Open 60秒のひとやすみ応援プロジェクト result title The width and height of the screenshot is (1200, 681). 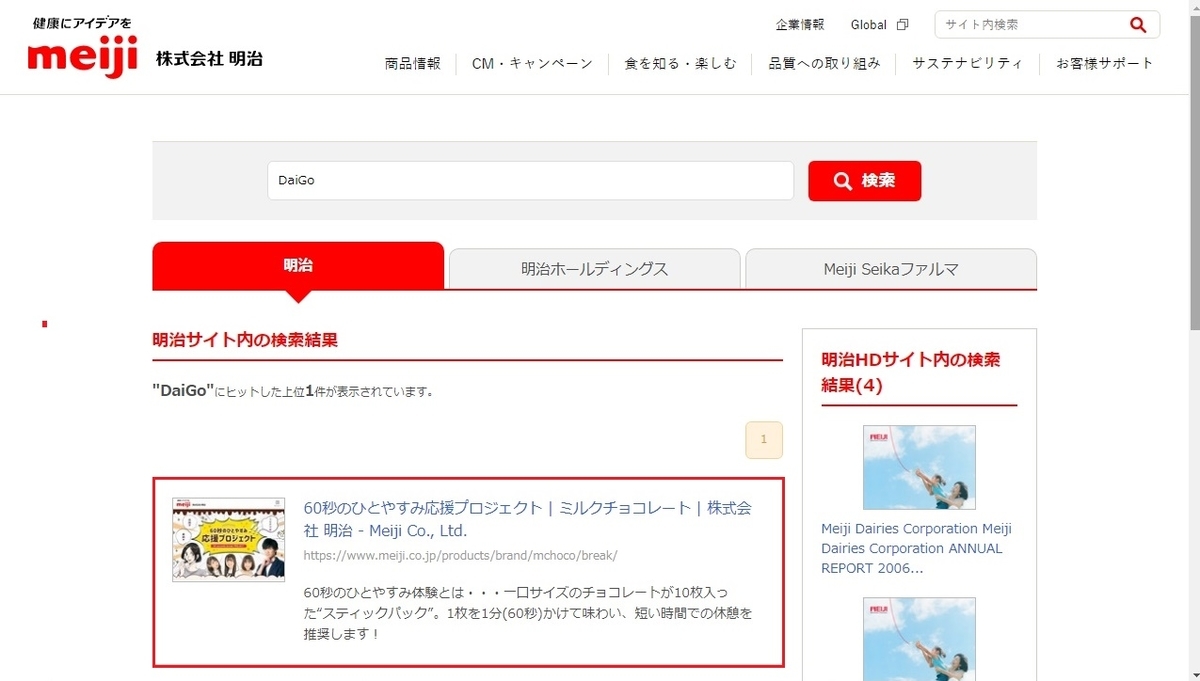coord(527,519)
